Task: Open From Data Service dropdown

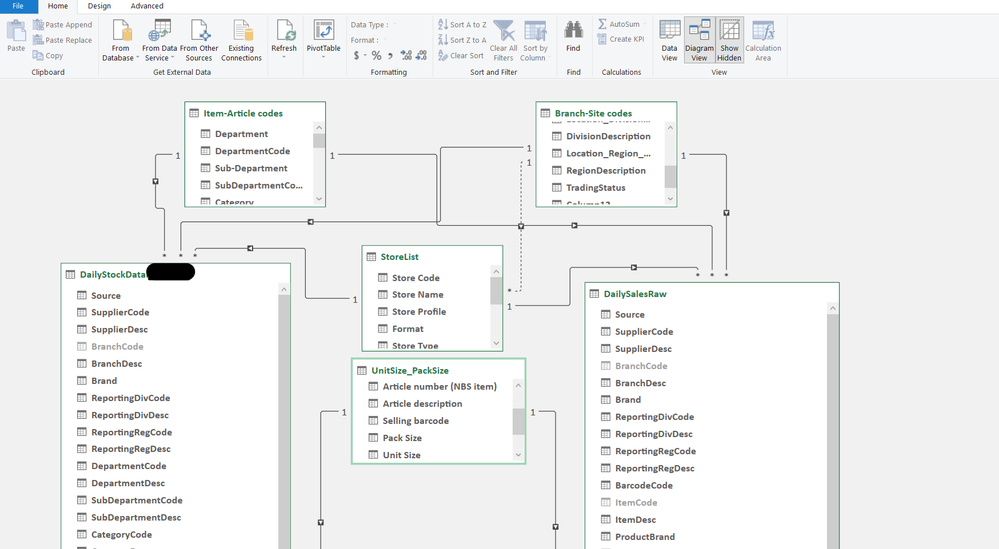Action: point(159,41)
